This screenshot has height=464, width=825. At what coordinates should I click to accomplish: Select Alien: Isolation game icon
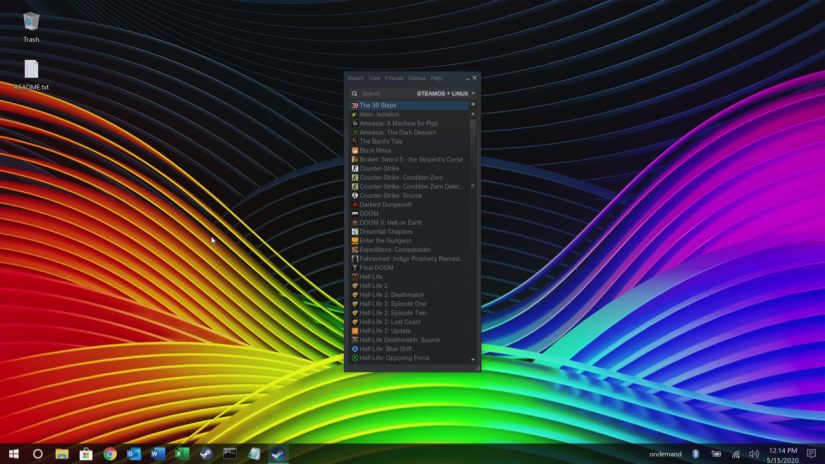click(354, 114)
